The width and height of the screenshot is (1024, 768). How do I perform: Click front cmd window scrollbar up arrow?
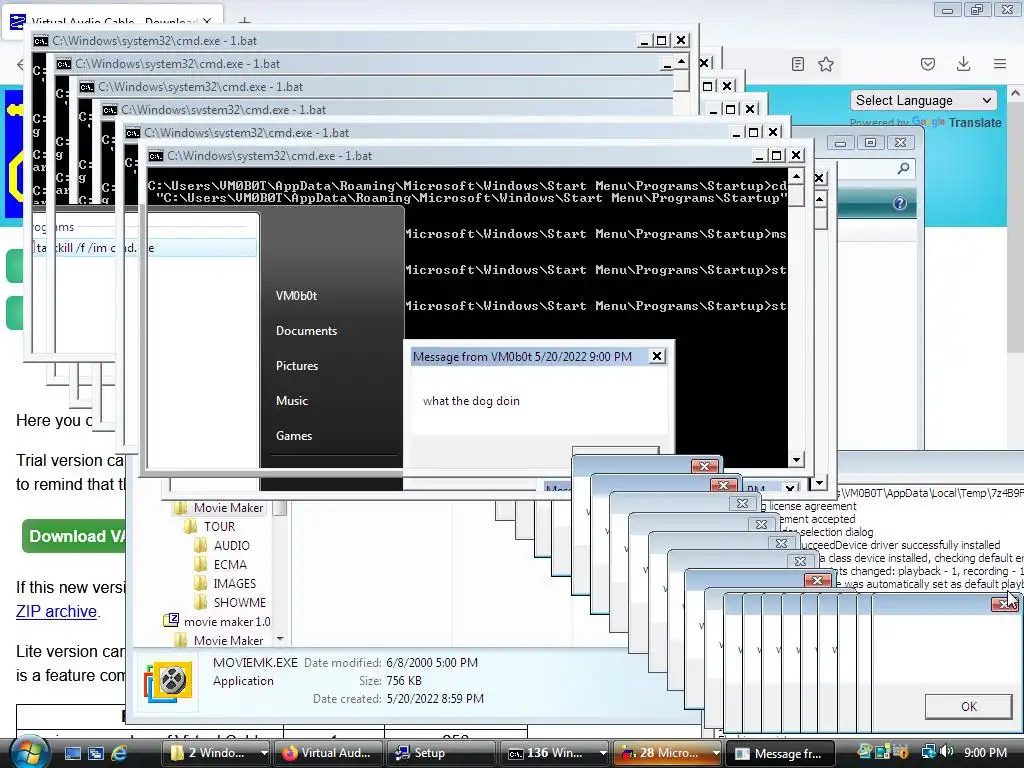click(x=796, y=176)
